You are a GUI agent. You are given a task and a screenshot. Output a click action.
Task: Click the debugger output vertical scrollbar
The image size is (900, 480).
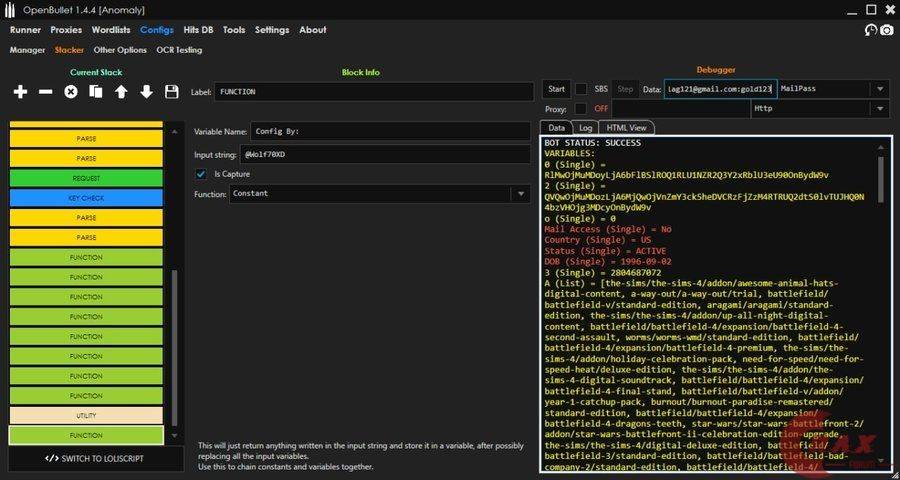click(881, 180)
